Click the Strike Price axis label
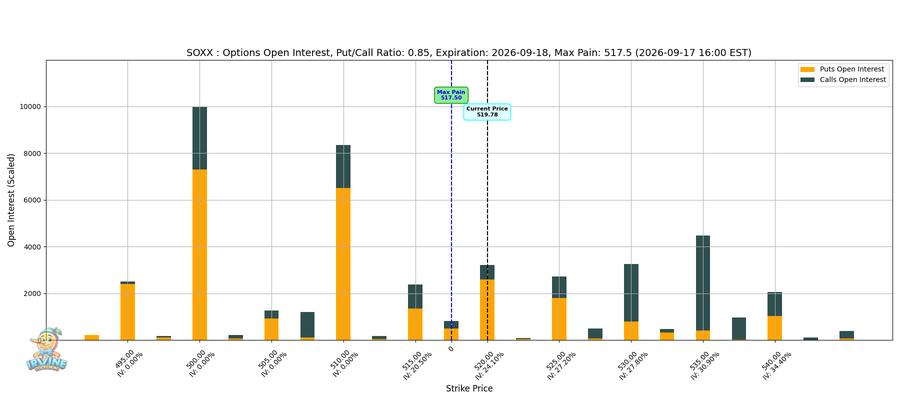 (x=469, y=389)
